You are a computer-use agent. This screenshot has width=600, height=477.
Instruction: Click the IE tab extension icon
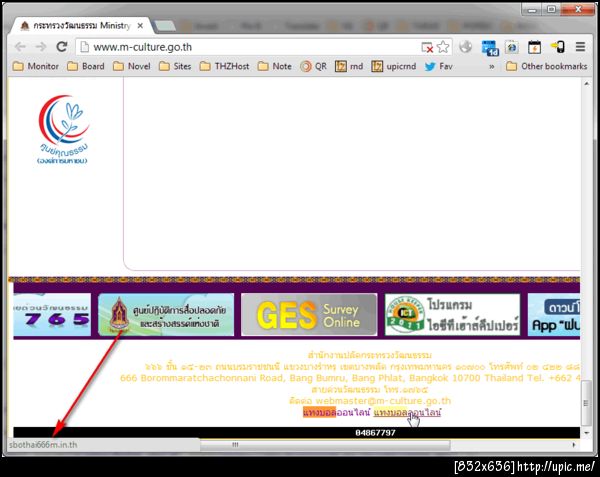512,47
